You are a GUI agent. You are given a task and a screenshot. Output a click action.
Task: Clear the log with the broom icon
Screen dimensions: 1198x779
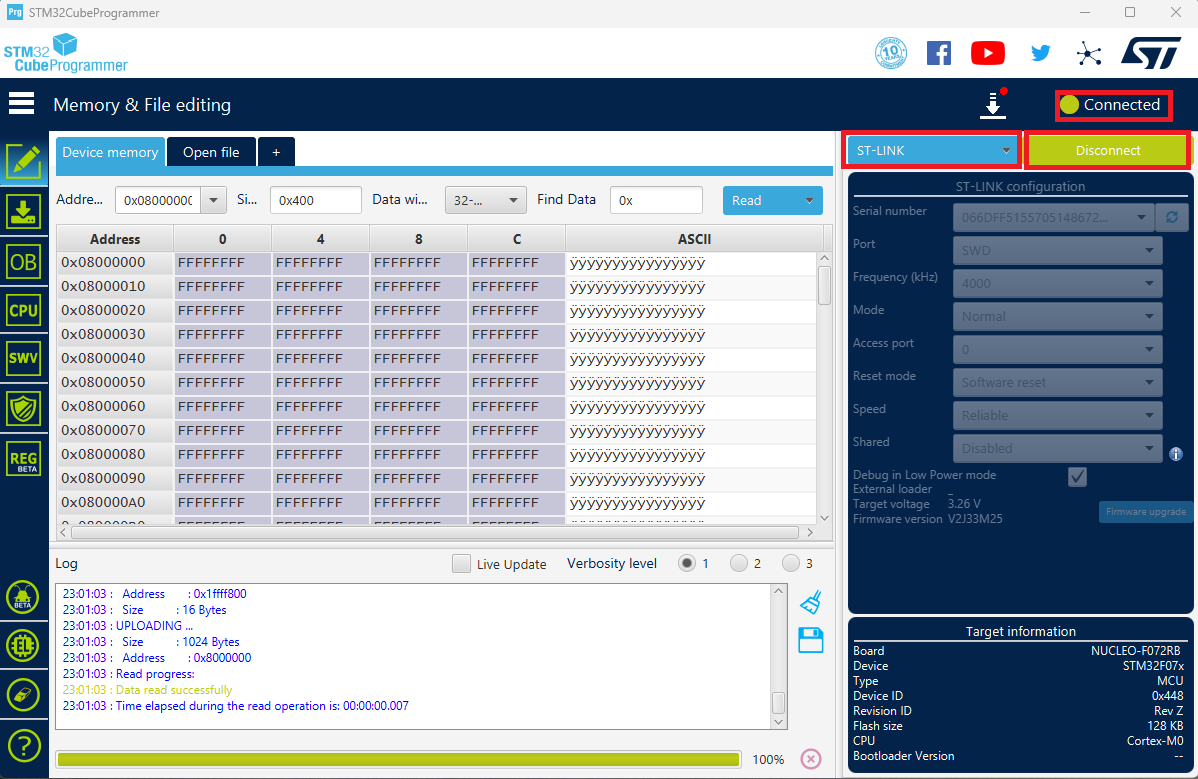(x=811, y=602)
